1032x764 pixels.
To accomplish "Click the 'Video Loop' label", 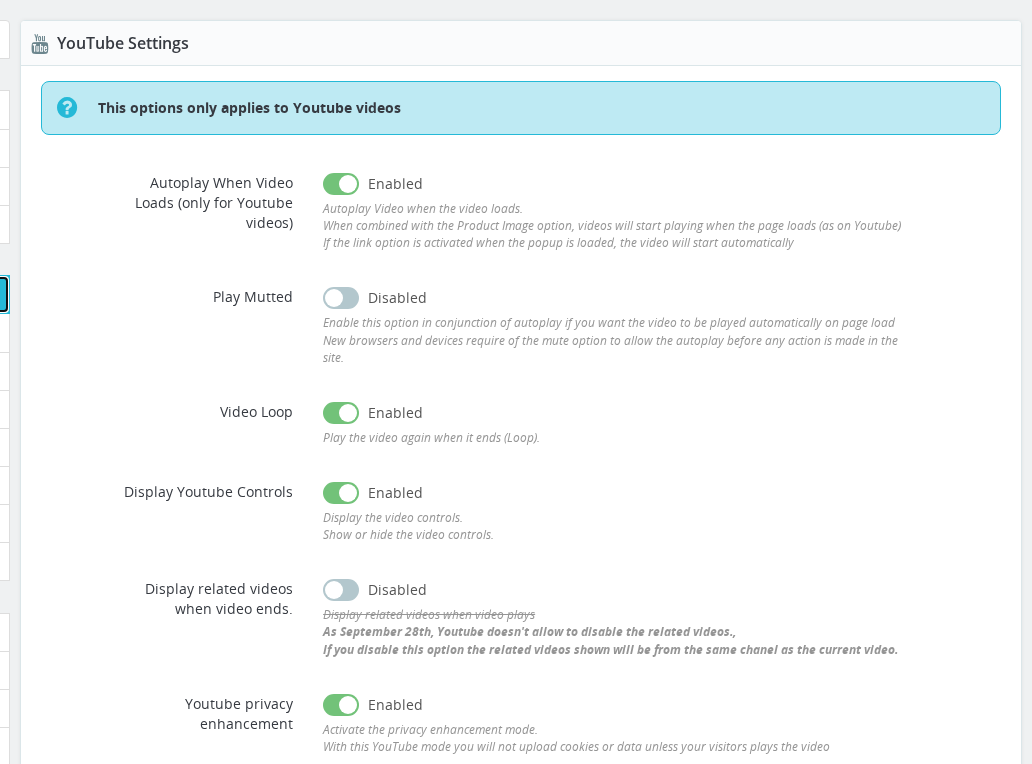I will (x=255, y=412).
